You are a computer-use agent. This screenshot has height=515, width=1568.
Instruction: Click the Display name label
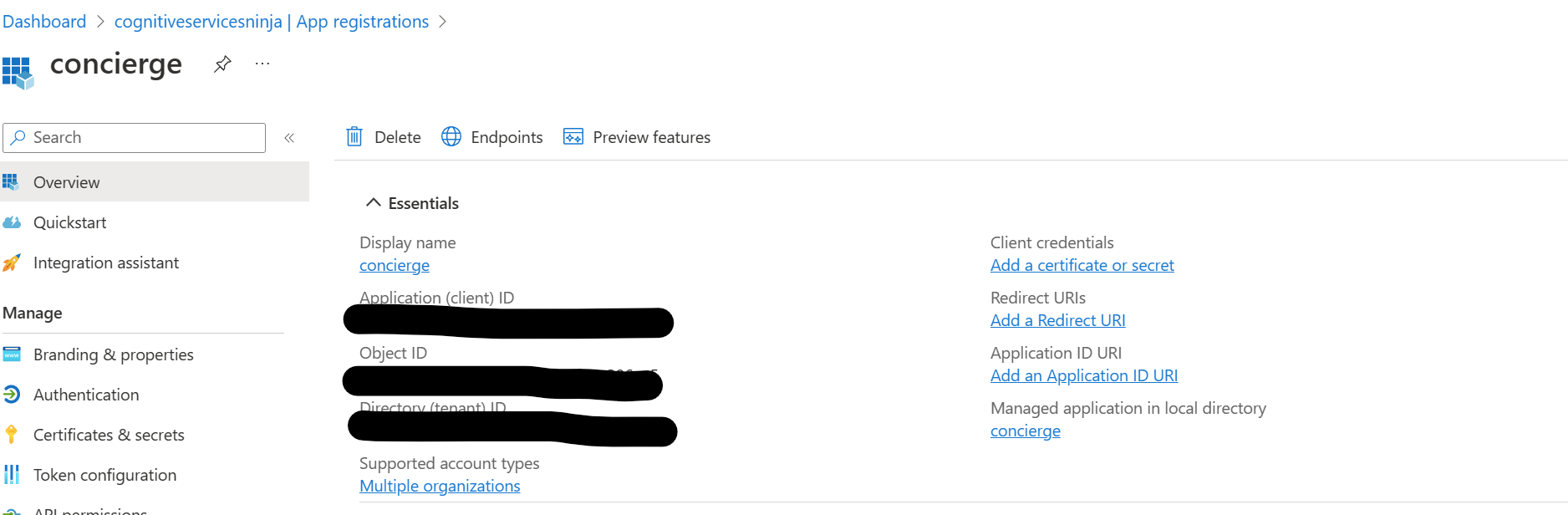coord(408,242)
